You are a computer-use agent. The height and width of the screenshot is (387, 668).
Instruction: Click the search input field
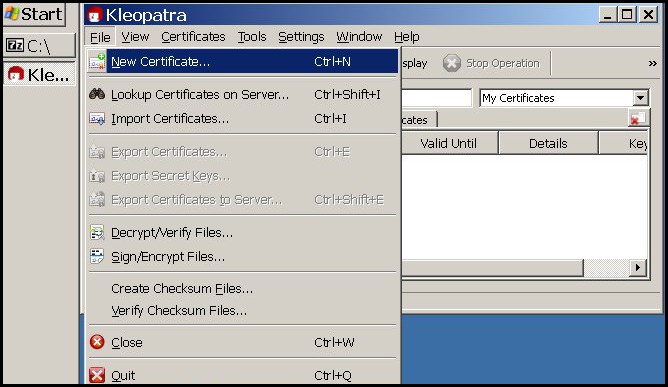click(437, 98)
